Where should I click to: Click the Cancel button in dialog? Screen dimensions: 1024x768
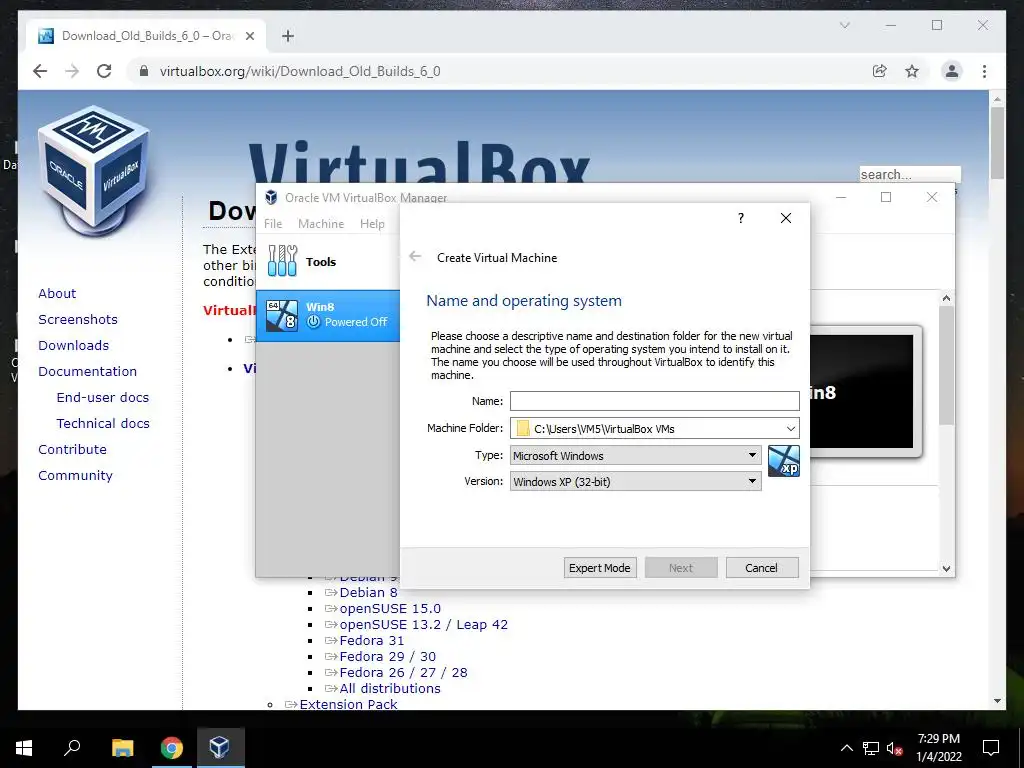click(761, 568)
